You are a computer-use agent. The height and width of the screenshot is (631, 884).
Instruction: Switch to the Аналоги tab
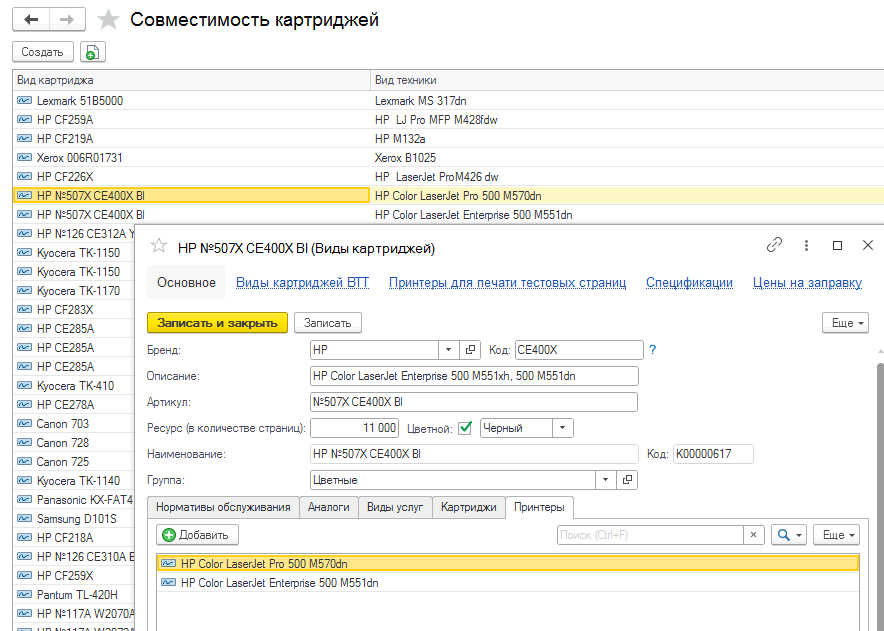(329, 507)
